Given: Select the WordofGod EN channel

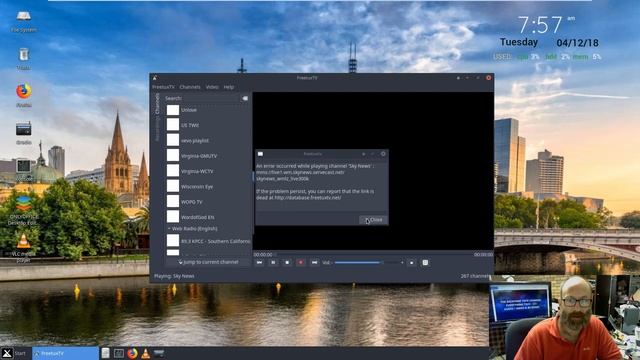Looking at the screenshot, I should pyautogui.click(x=208, y=217).
